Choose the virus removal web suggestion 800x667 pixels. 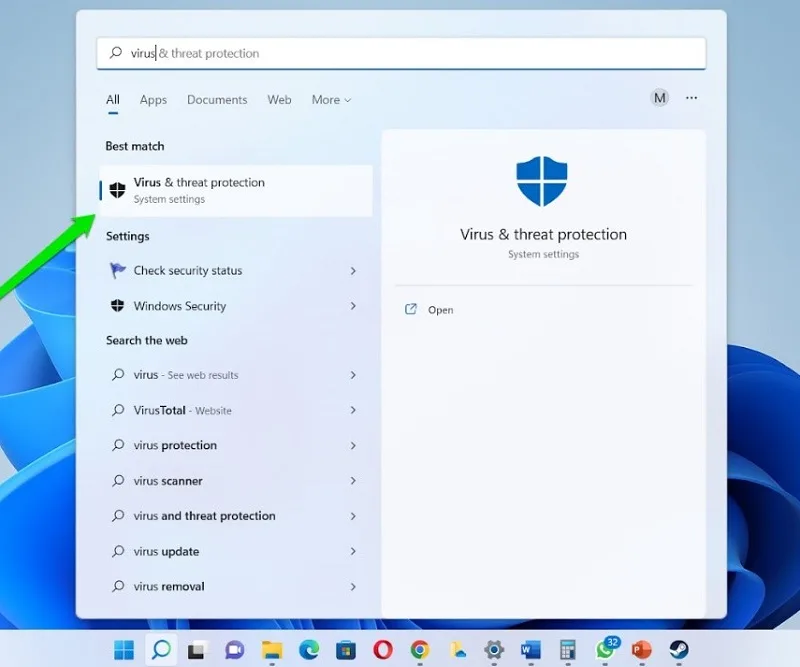pos(236,587)
